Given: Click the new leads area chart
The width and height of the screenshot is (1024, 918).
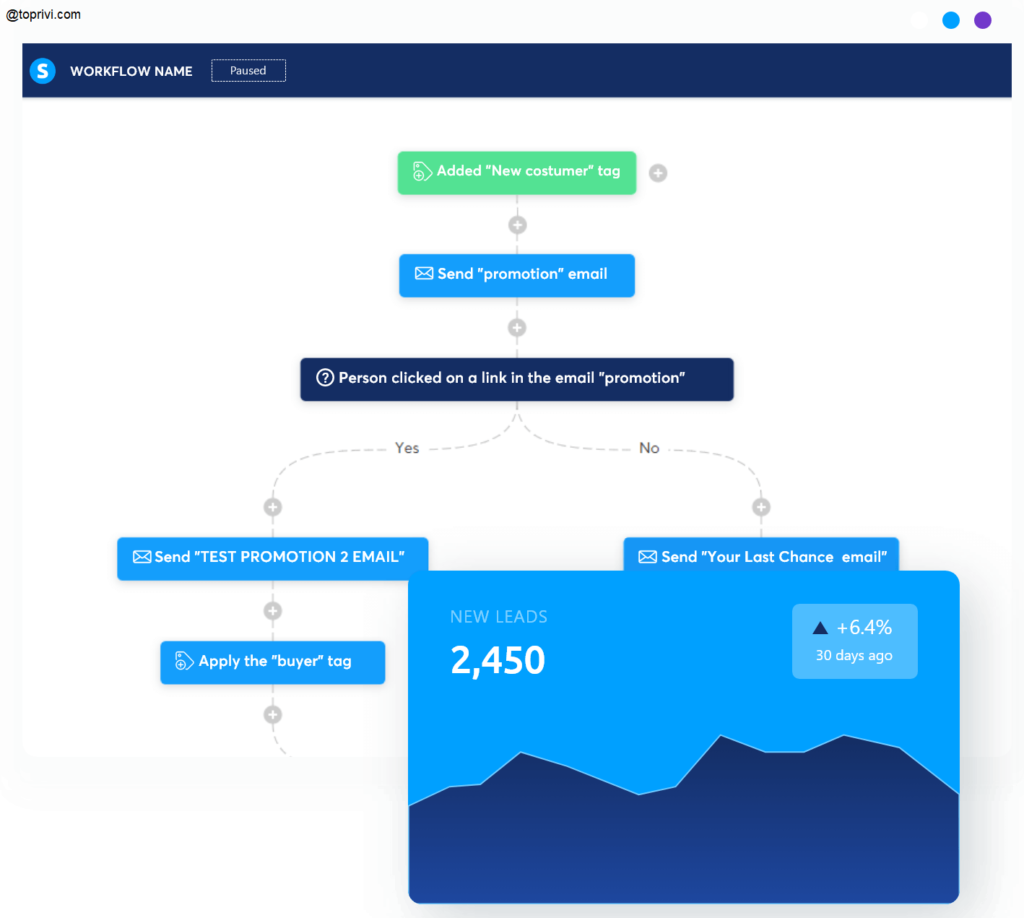Looking at the screenshot, I should tap(684, 819).
